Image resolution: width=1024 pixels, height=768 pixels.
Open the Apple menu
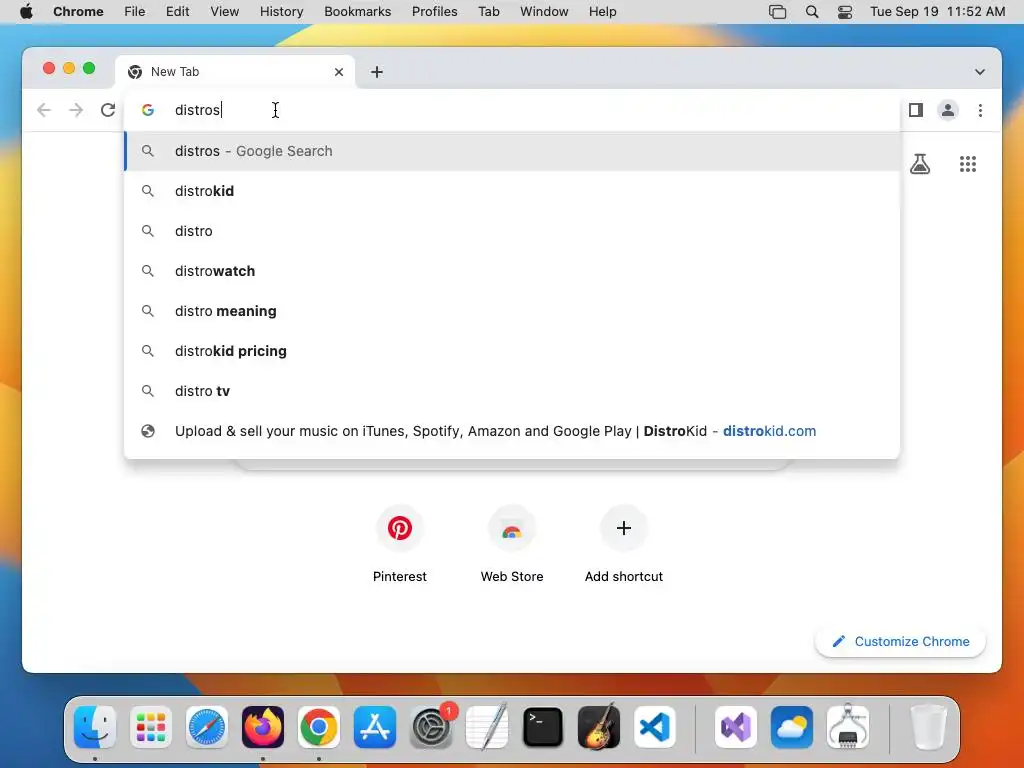point(26,12)
